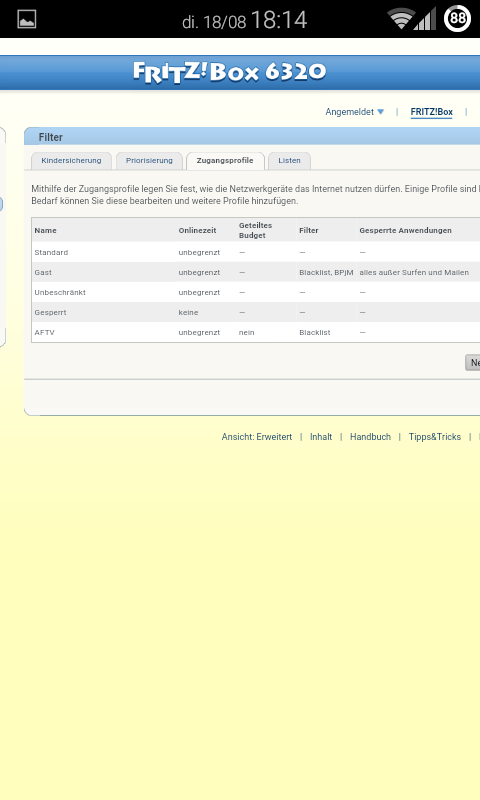480x800 pixels.
Task: Open the Inhalt footer link
Action: click(321, 437)
